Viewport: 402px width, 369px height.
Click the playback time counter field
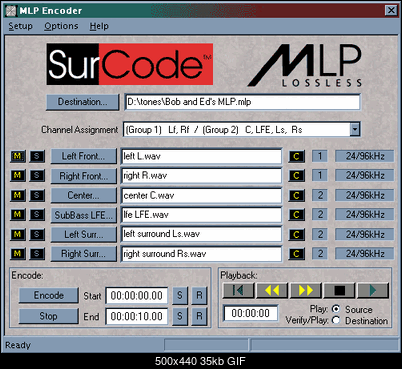click(251, 313)
